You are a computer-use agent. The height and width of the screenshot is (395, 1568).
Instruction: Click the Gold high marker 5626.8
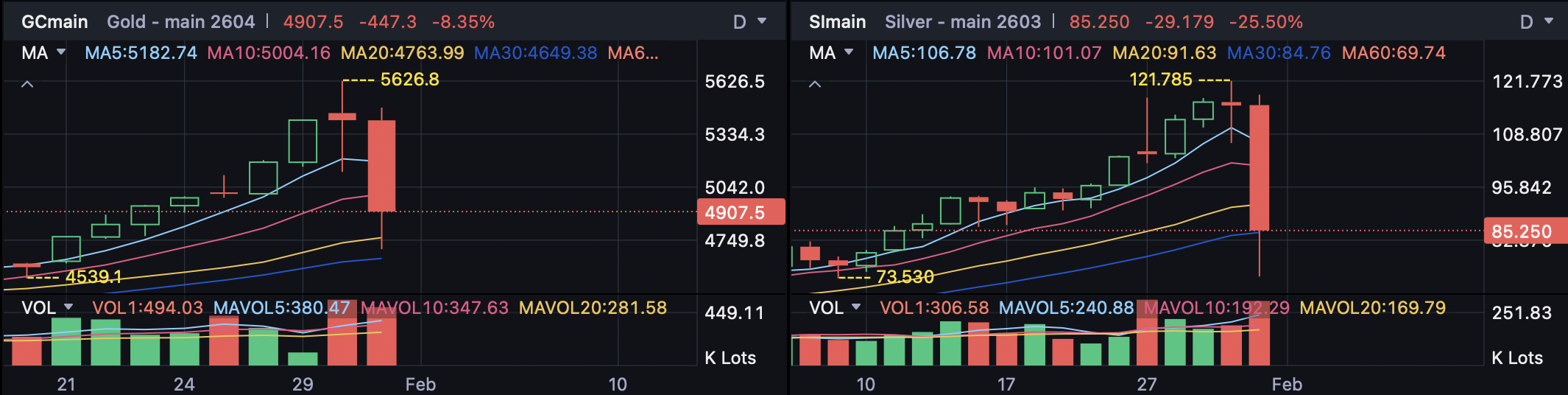[x=409, y=80]
